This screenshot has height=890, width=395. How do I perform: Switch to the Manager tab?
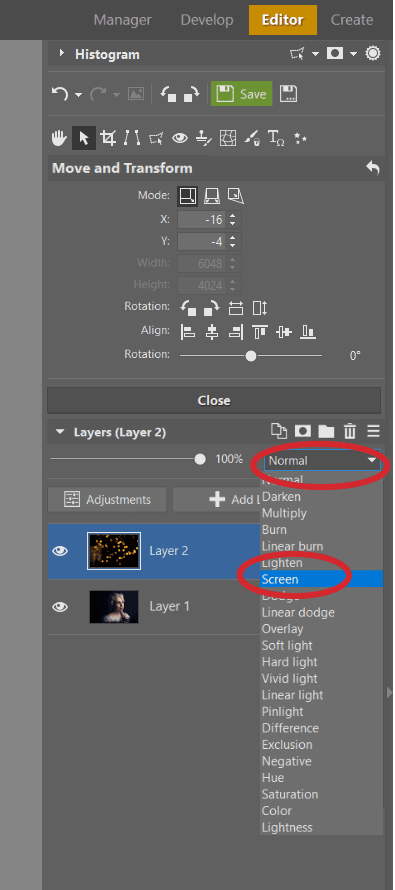point(123,20)
